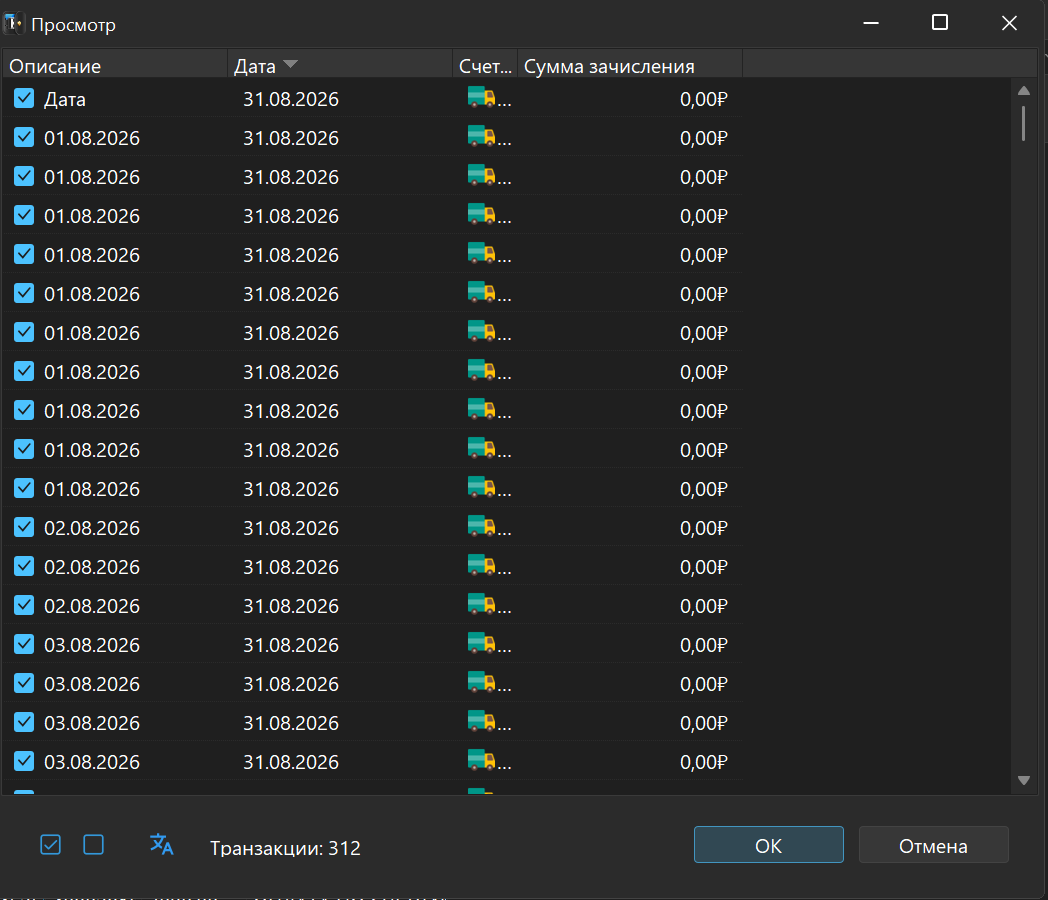The height and width of the screenshot is (900, 1048).
Task: Click the scrollbar up arrow
Action: pyautogui.click(x=1023, y=90)
